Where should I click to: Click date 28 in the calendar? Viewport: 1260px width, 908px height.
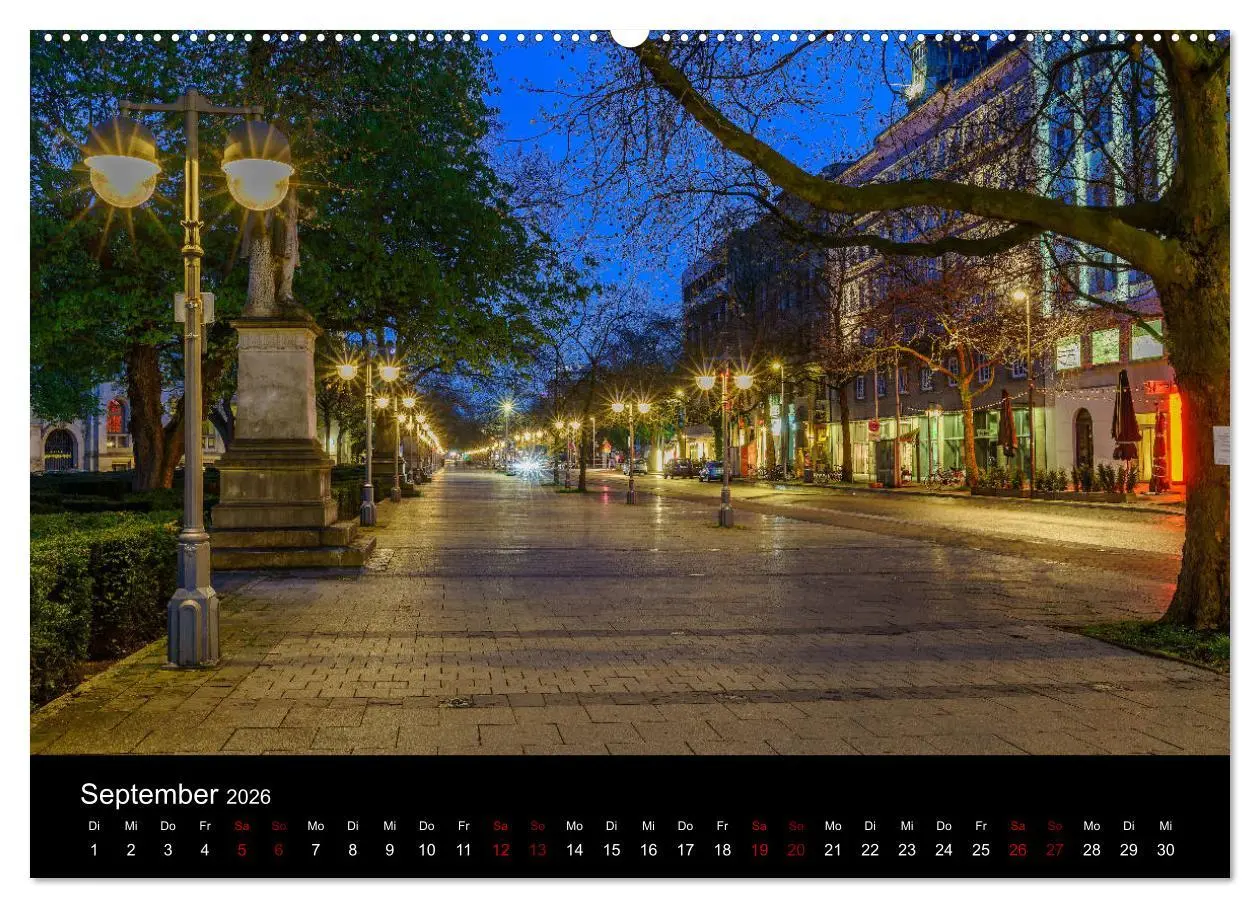click(1092, 850)
